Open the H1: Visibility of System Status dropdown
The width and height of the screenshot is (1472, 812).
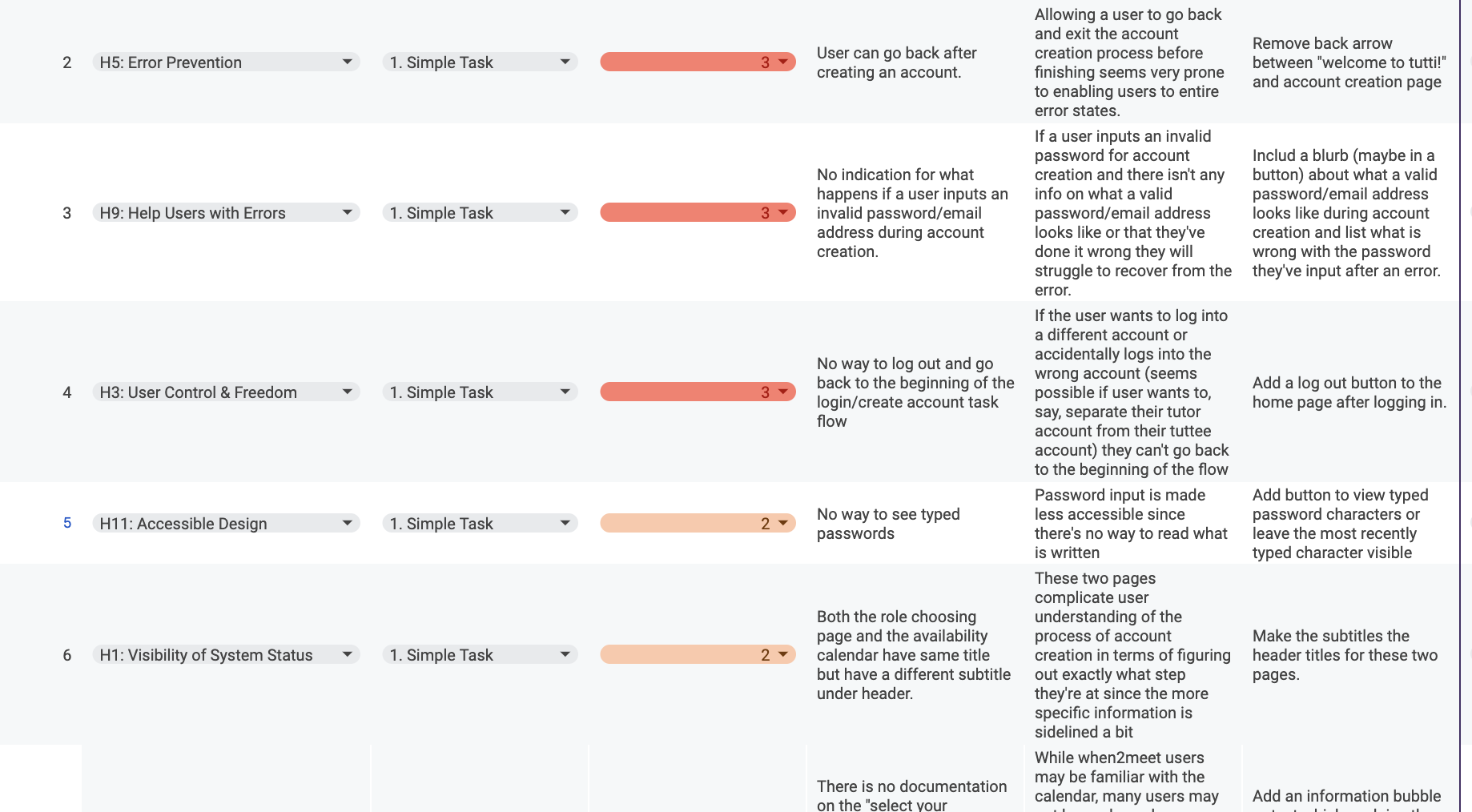pyautogui.click(x=348, y=654)
